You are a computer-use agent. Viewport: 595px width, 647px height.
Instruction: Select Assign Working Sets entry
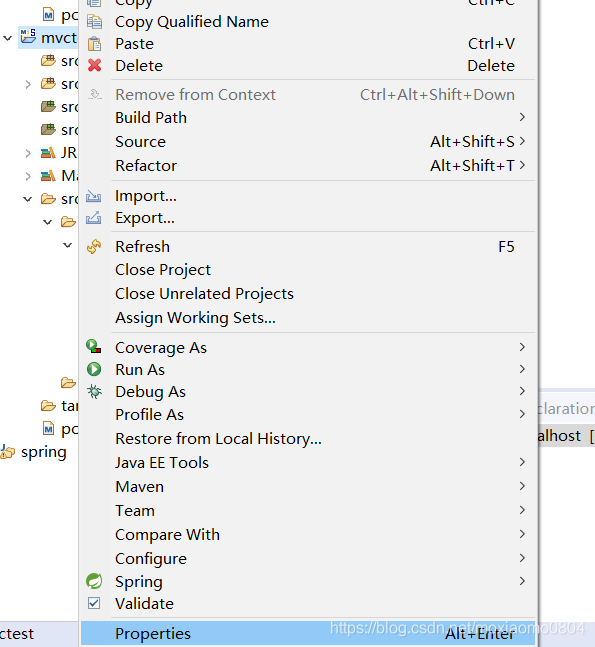point(308,318)
